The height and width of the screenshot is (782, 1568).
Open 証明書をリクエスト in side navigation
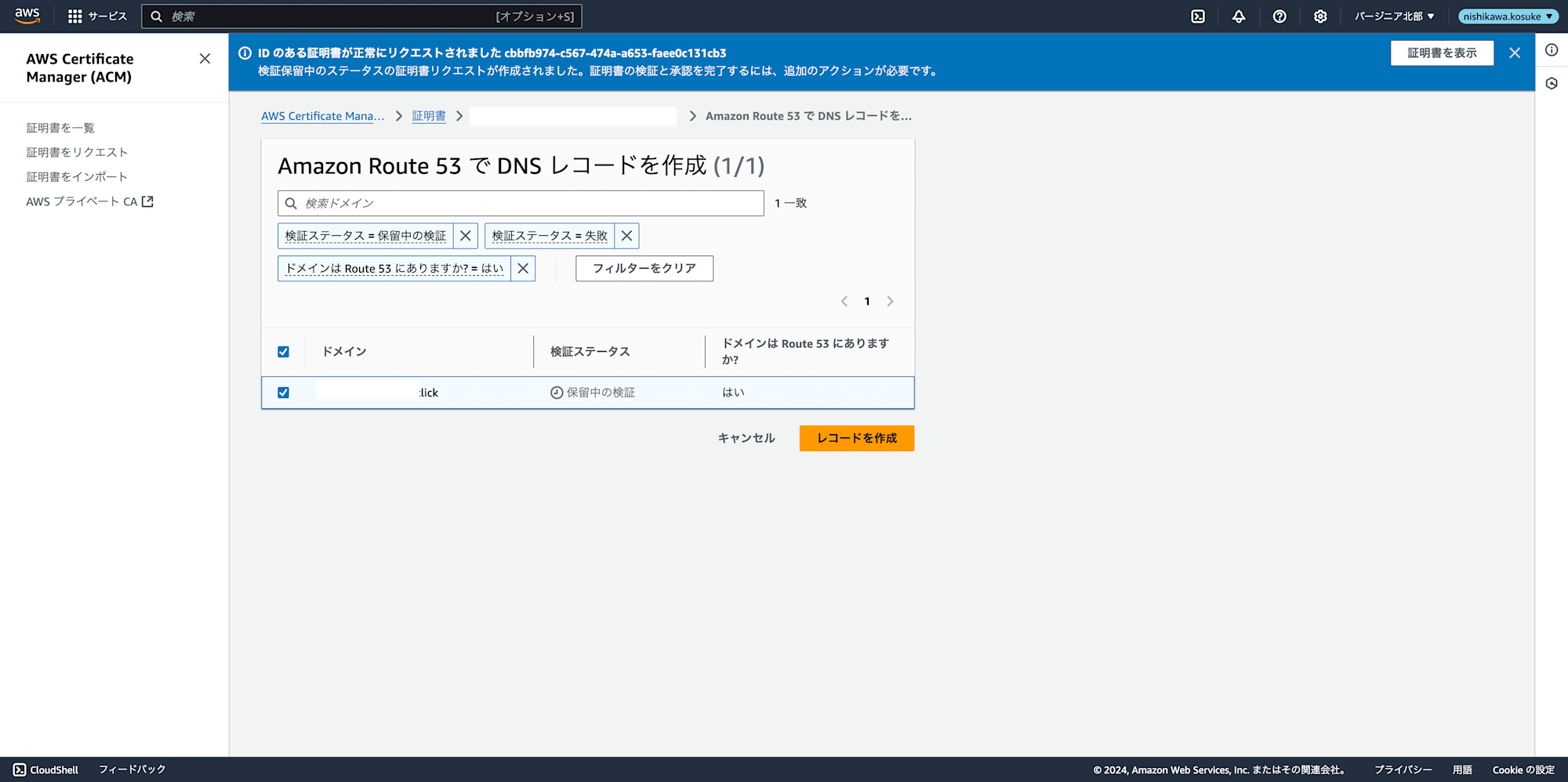(77, 152)
